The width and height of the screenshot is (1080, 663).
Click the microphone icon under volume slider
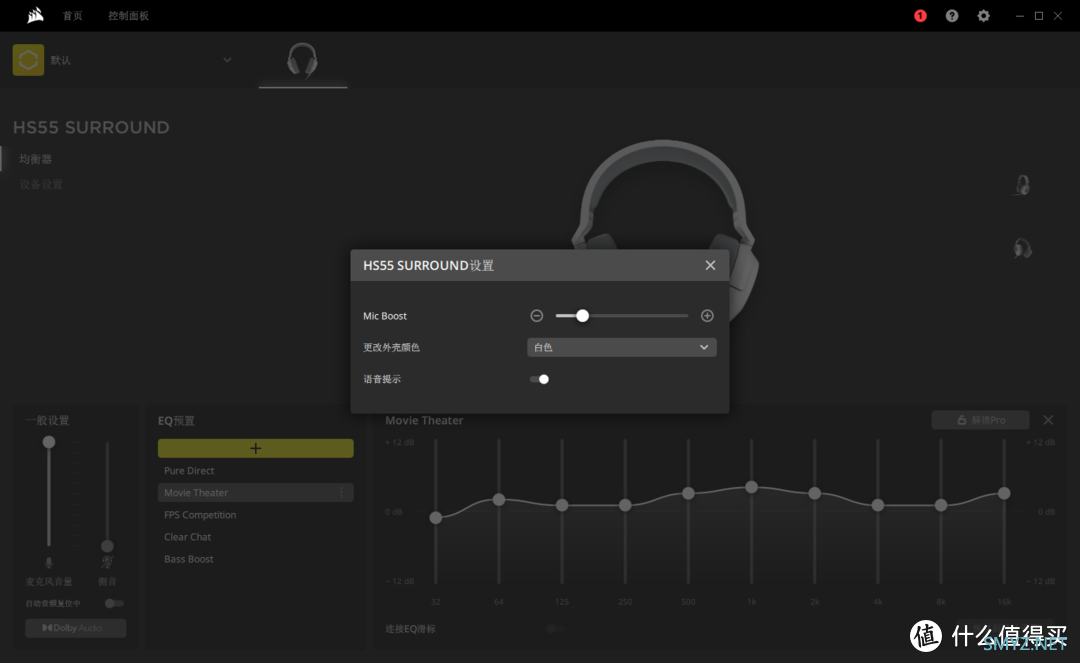tap(49, 562)
